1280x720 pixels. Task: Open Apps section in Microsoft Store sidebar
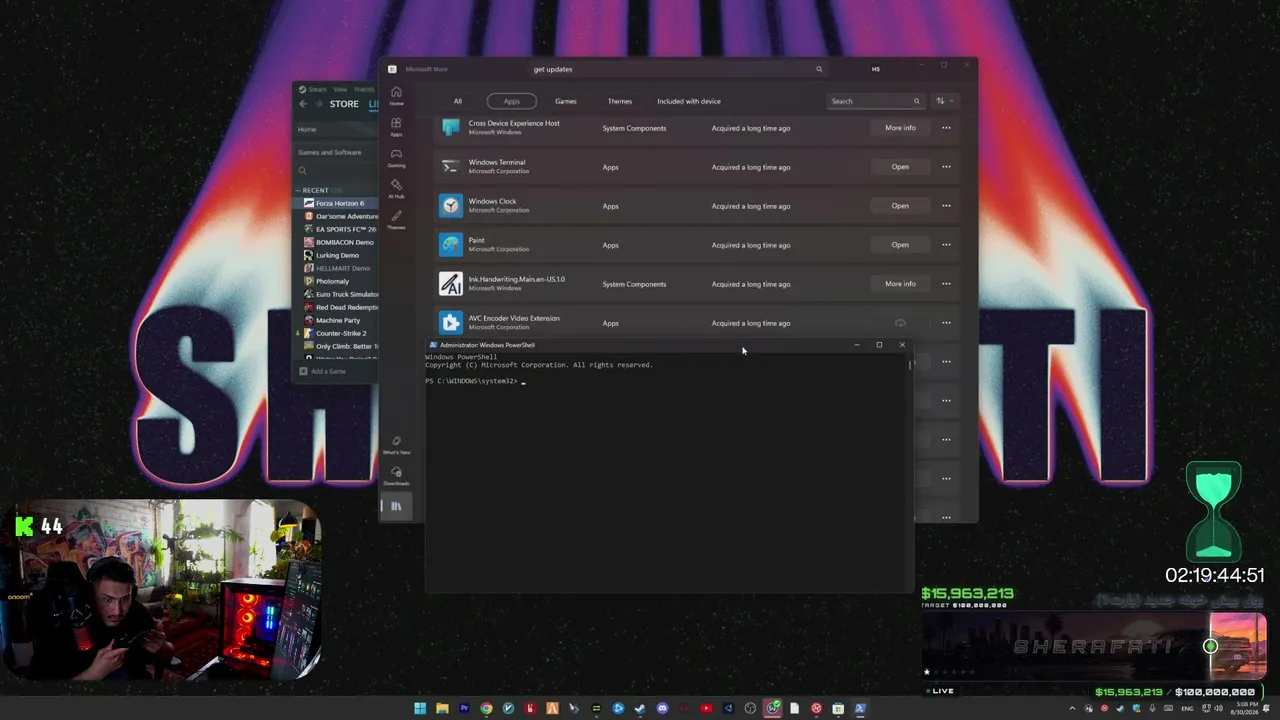click(396, 127)
